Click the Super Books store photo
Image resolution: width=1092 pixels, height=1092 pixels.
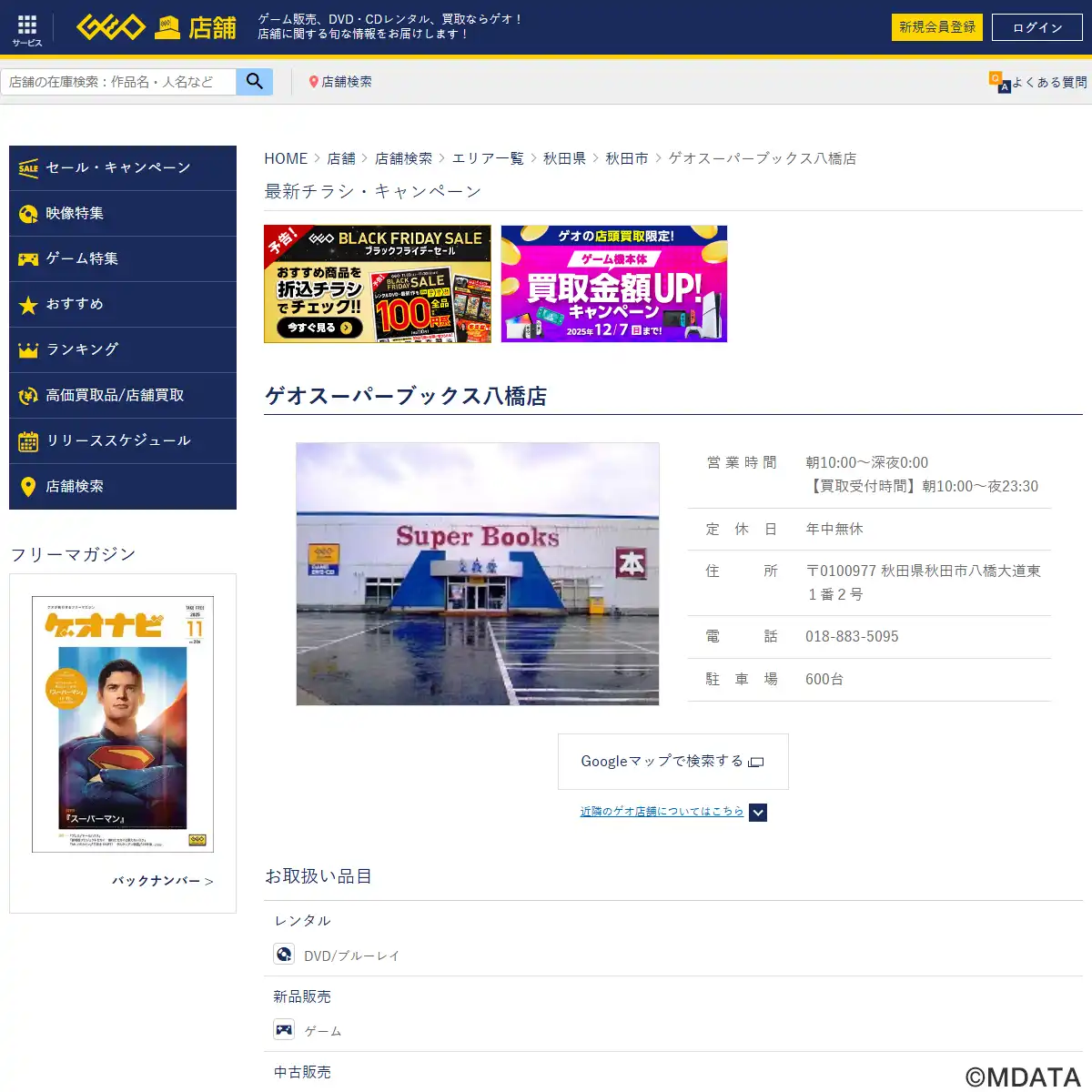click(478, 574)
